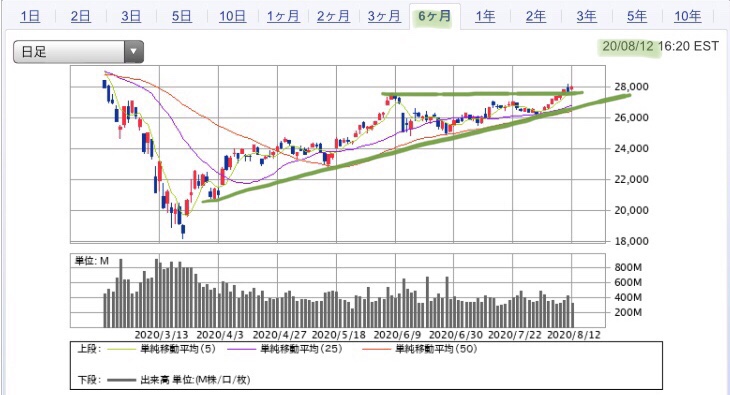730x395 pixels.
Task: Click the 単純移動平均(50) legend entry
Action: (420, 349)
